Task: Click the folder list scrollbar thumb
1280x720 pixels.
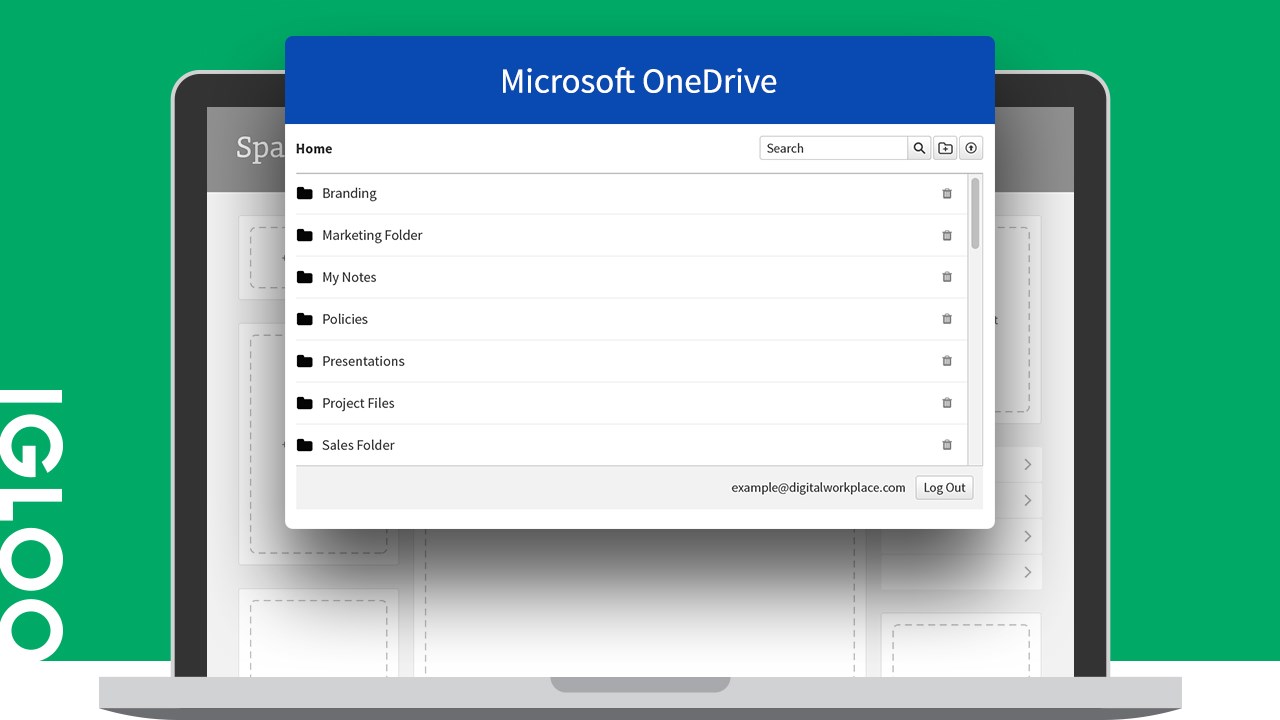Action: [x=975, y=213]
